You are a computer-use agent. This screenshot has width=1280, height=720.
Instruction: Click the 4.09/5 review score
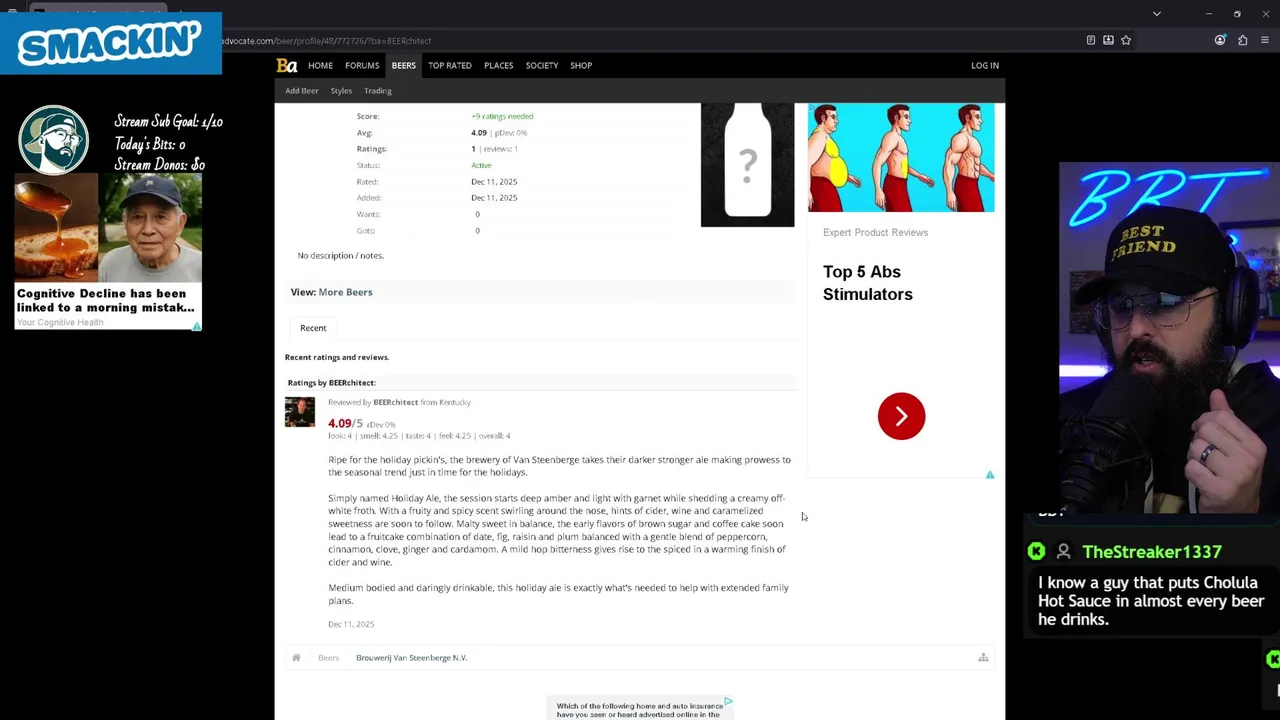click(x=345, y=423)
